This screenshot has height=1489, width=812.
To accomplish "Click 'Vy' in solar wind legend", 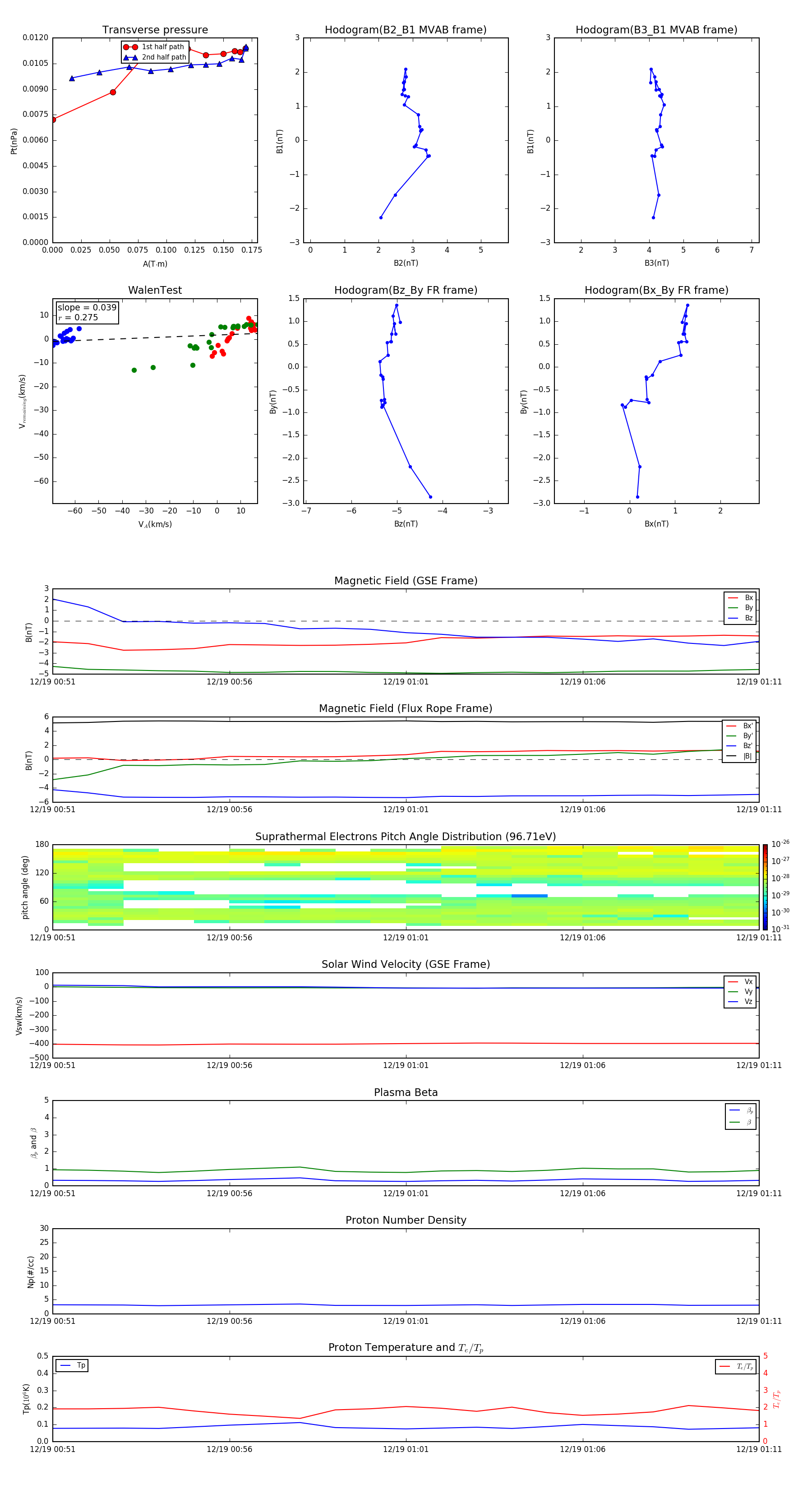I will click(741, 991).
